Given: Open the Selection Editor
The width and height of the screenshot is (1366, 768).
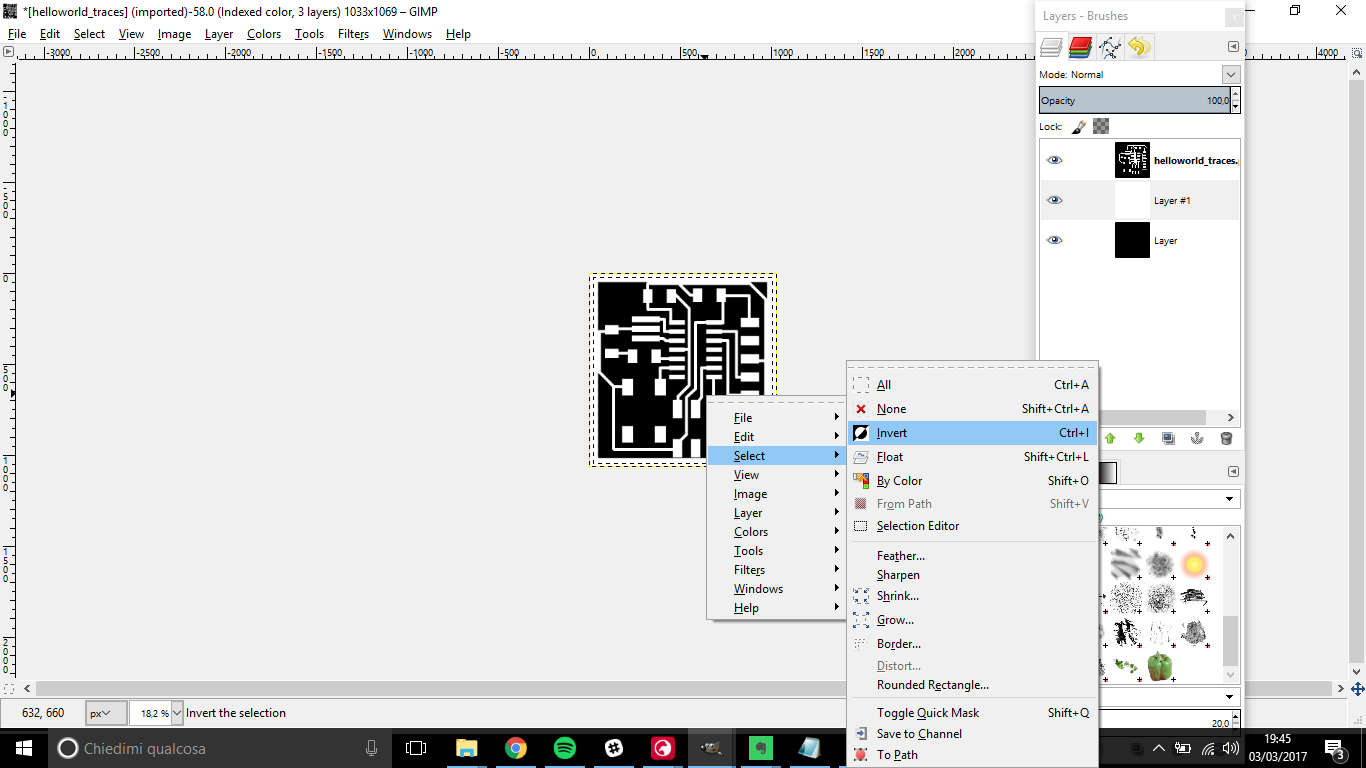Looking at the screenshot, I should click(x=972, y=526).
